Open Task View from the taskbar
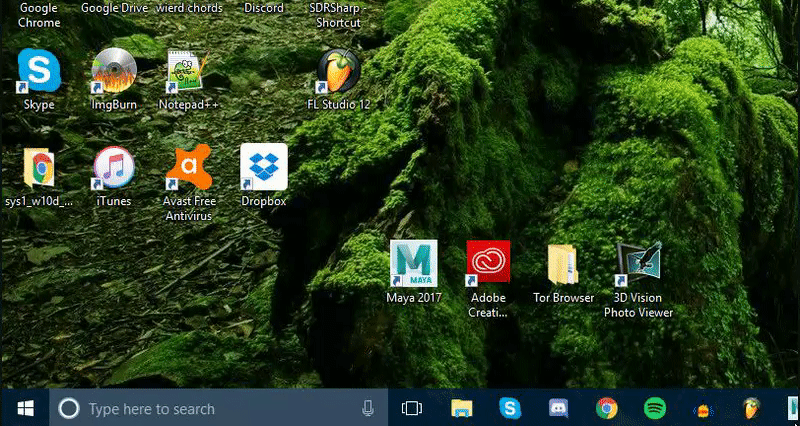The height and width of the screenshot is (426, 800). 412,408
